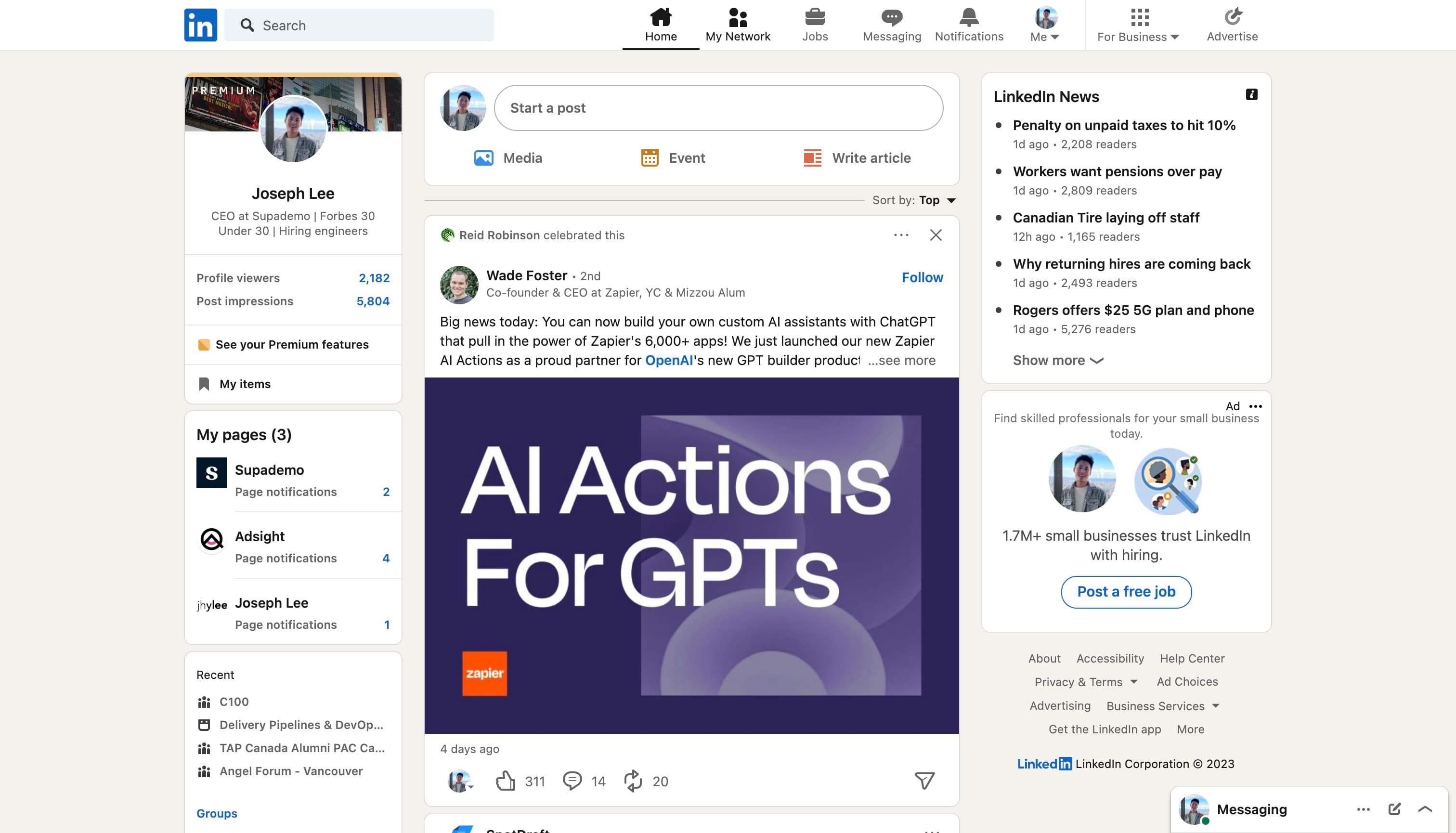Dismiss Wade Foster post with X
The width and height of the screenshot is (1456, 833).
936,235
